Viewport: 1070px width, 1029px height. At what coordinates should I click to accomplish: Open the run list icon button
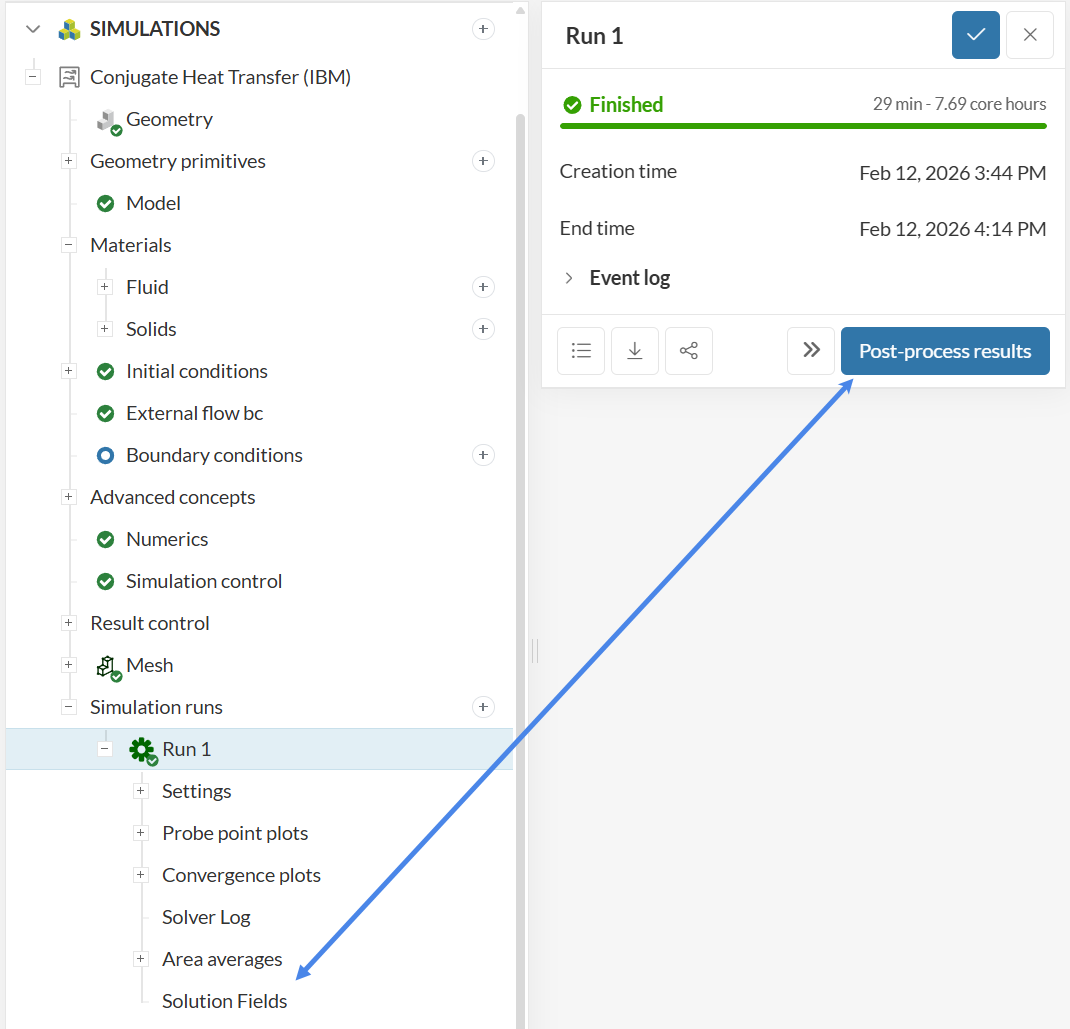click(580, 351)
